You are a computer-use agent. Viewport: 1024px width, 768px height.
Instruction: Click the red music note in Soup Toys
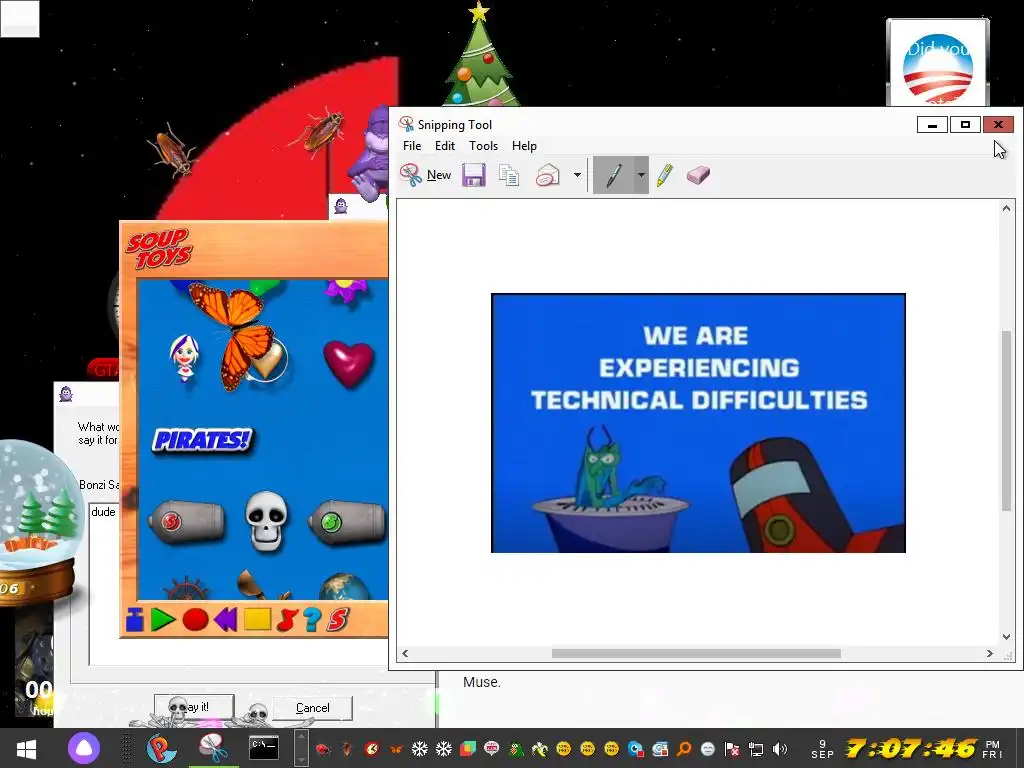click(x=287, y=619)
